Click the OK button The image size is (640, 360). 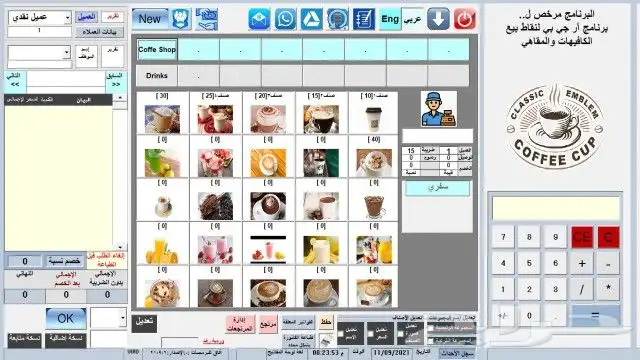pos(66,318)
